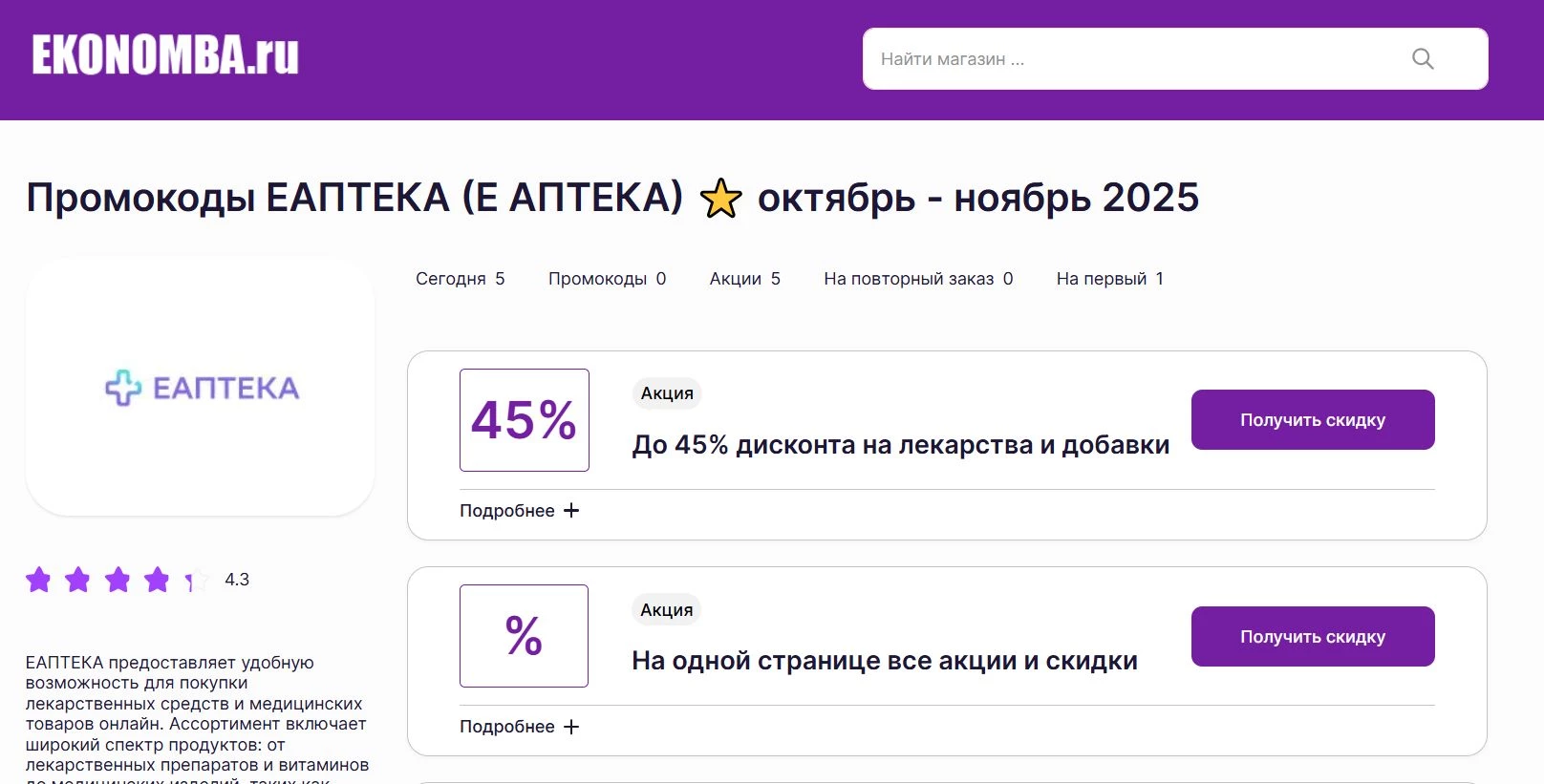Click the ЕАПТЕКА store logo card

pyautogui.click(x=201, y=387)
